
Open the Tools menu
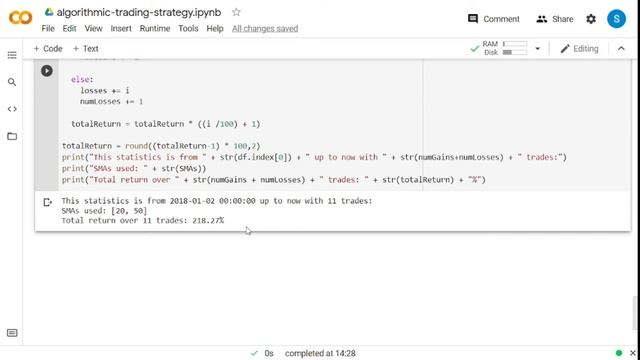[188, 29]
